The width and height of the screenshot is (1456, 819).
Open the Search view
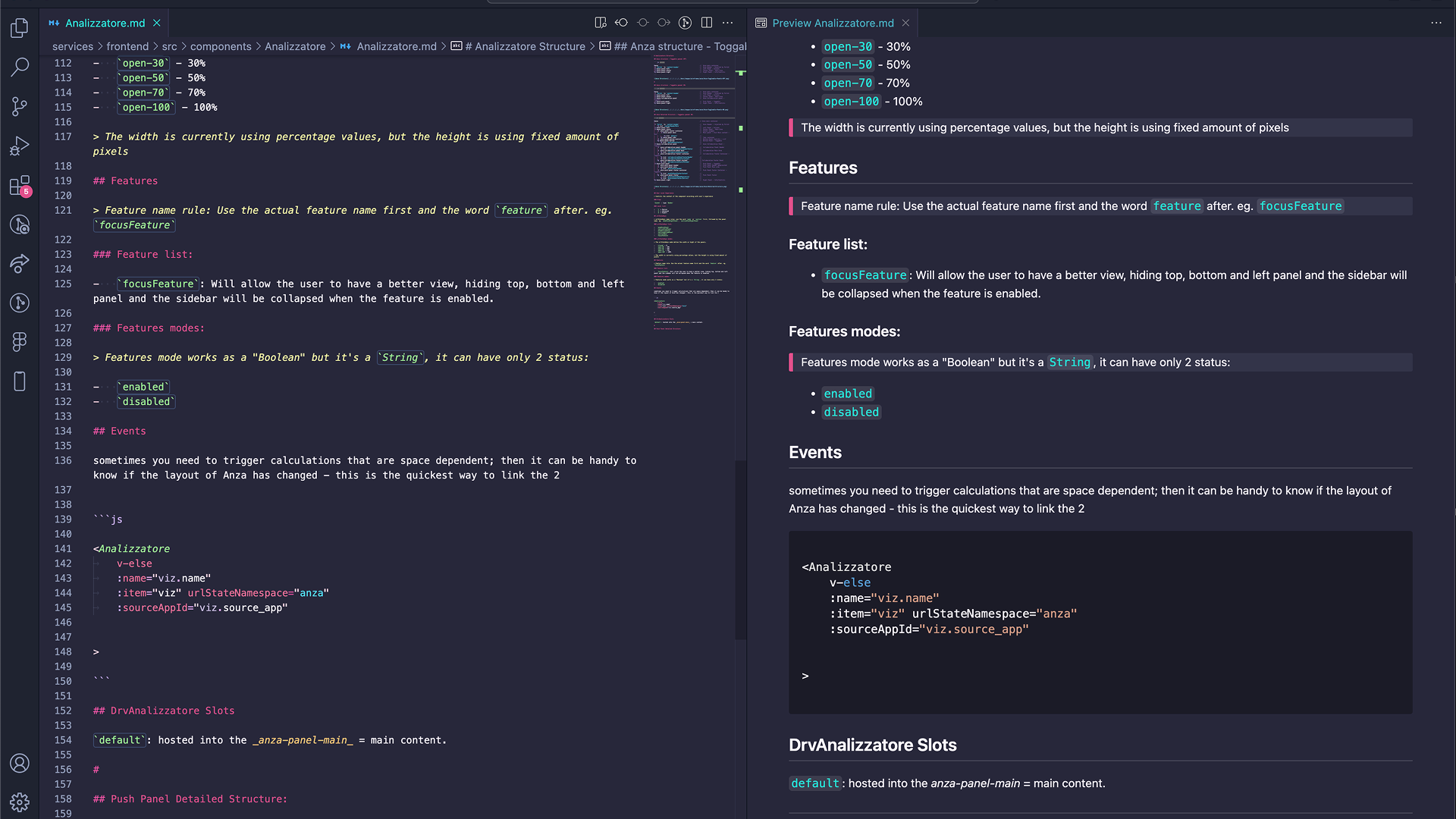[20, 67]
